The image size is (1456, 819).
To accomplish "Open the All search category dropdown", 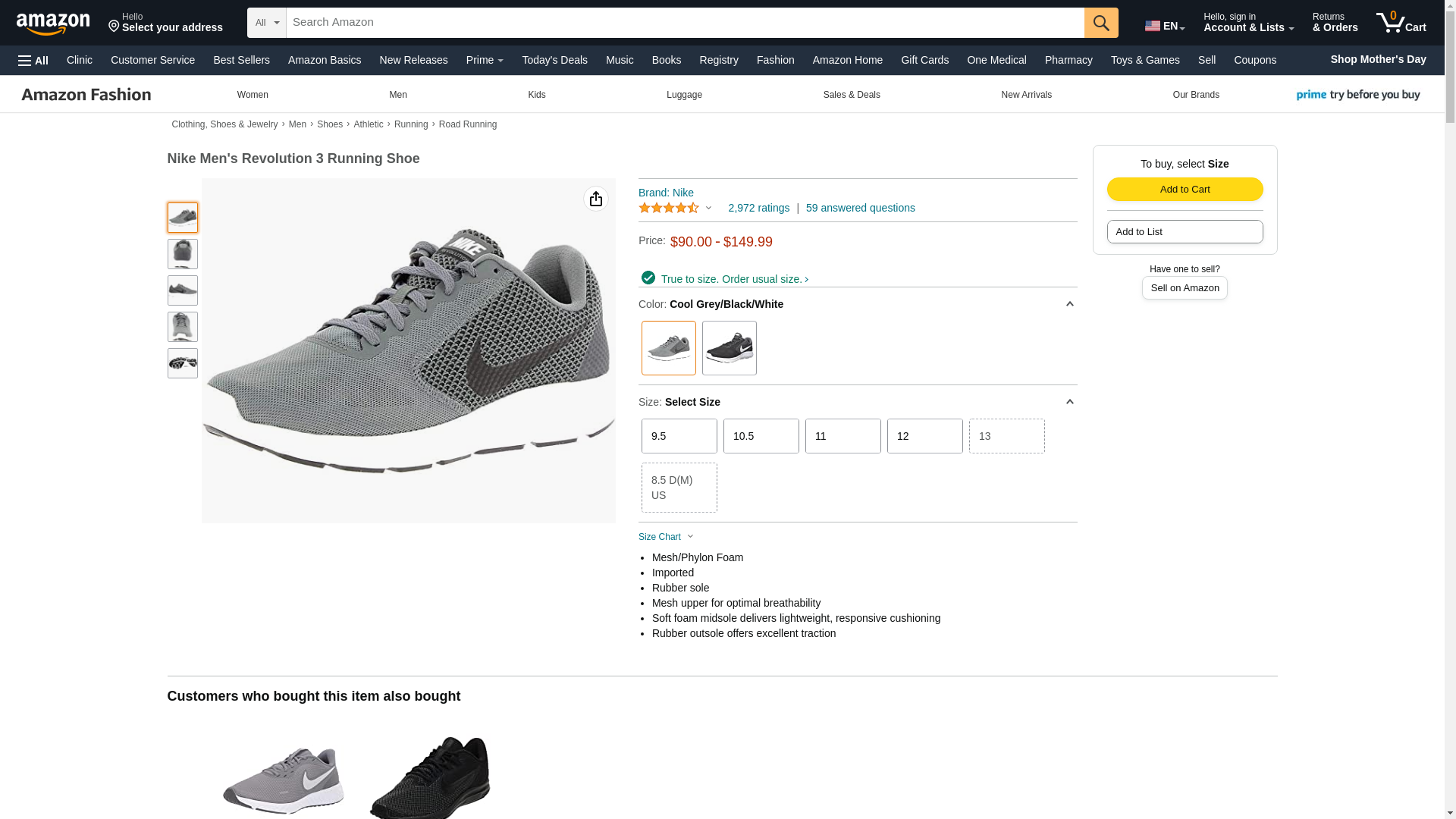I will point(267,23).
